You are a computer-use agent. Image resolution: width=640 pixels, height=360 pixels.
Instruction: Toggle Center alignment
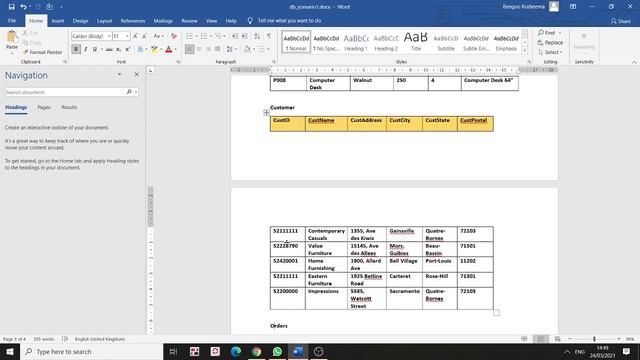pos(199,49)
